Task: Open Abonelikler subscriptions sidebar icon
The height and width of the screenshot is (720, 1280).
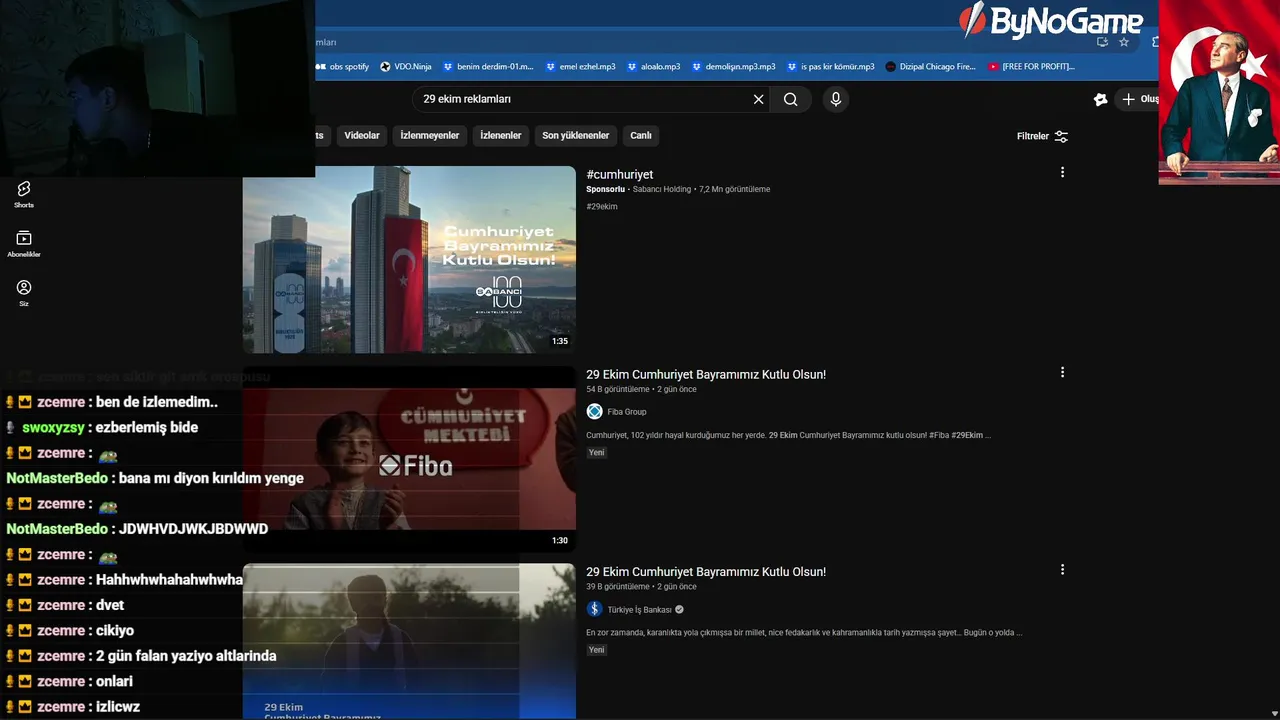Action: (x=24, y=244)
